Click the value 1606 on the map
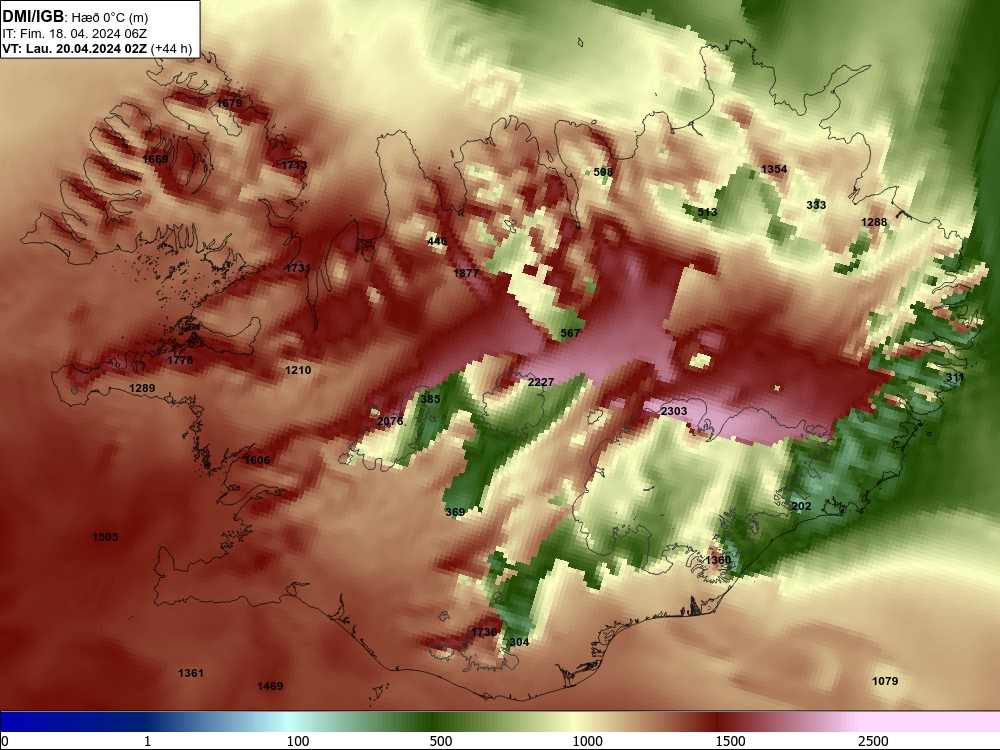The height and width of the screenshot is (750, 1000). pos(258,460)
